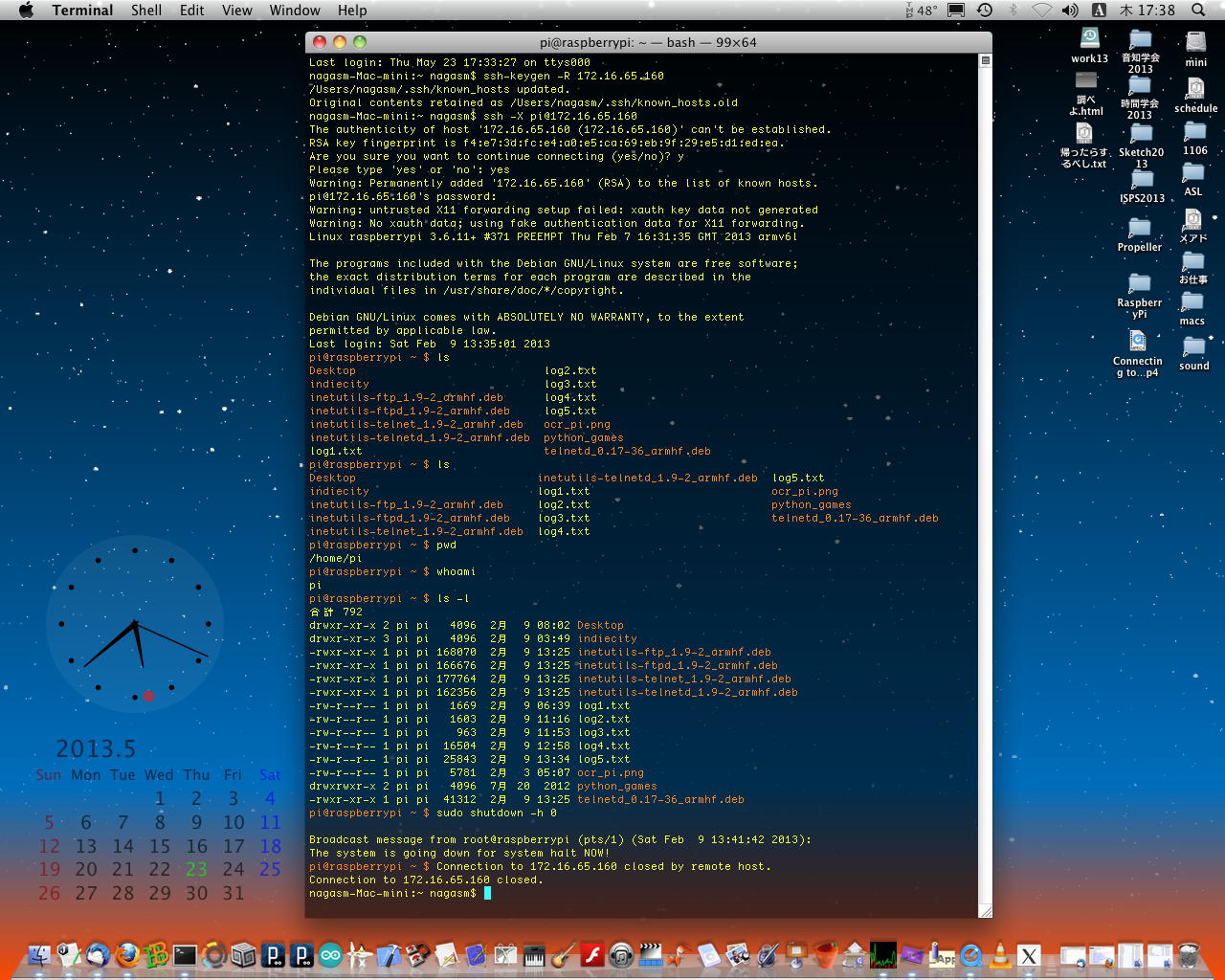Screen dimensions: 1225x980
Task: Open the Trash in the Dock
Action: point(1189,955)
